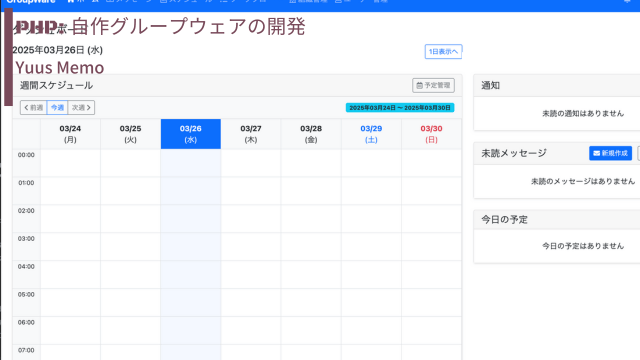Click the 週間スケジュール panel title
Screen dimensions: 640x360
click(x=56, y=85)
